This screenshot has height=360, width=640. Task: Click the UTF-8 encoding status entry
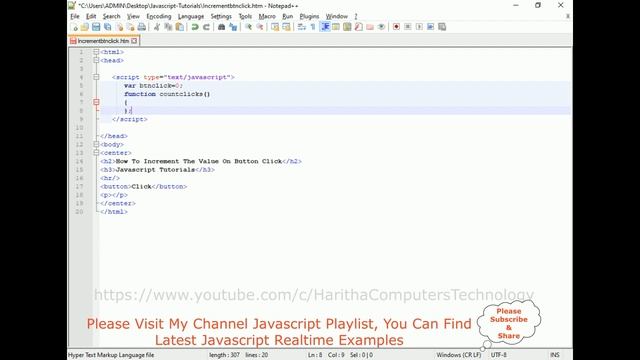499,355
